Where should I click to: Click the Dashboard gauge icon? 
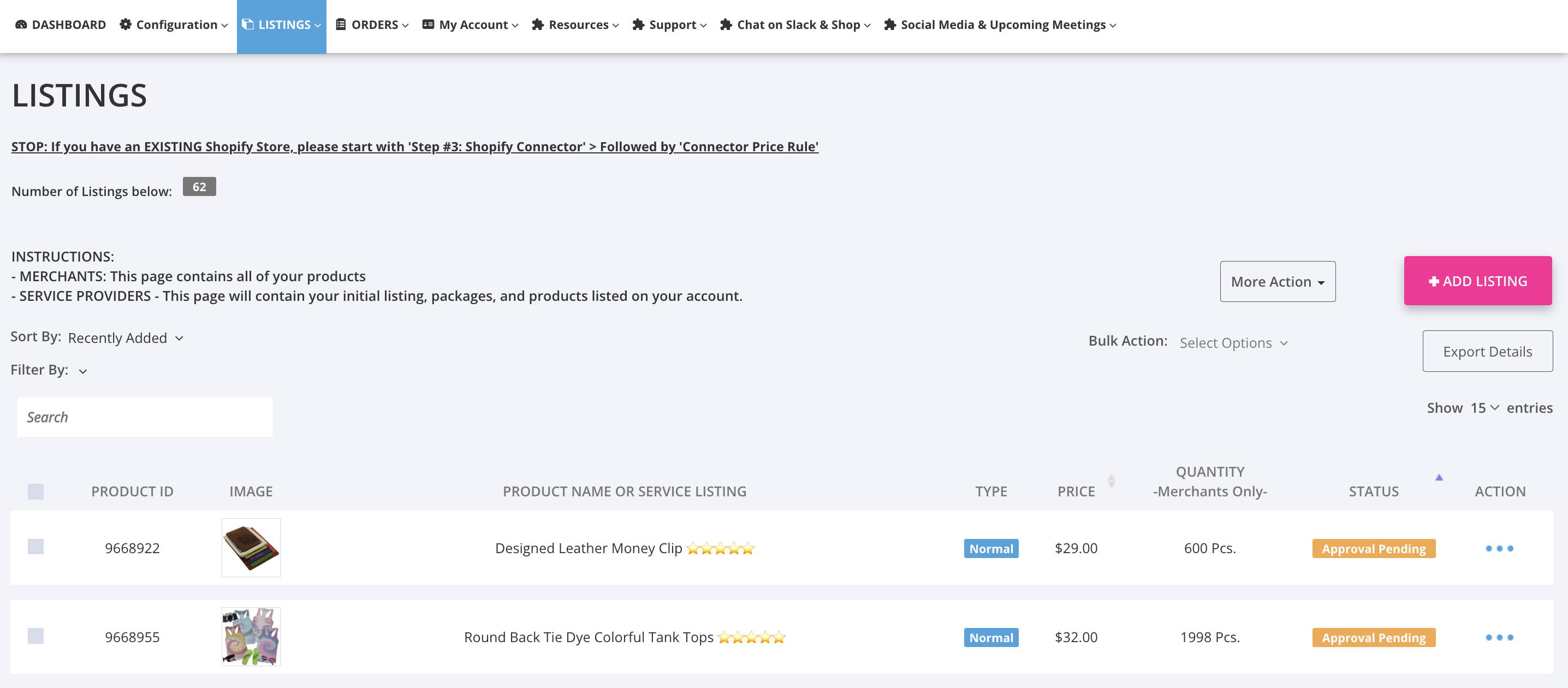coord(21,25)
